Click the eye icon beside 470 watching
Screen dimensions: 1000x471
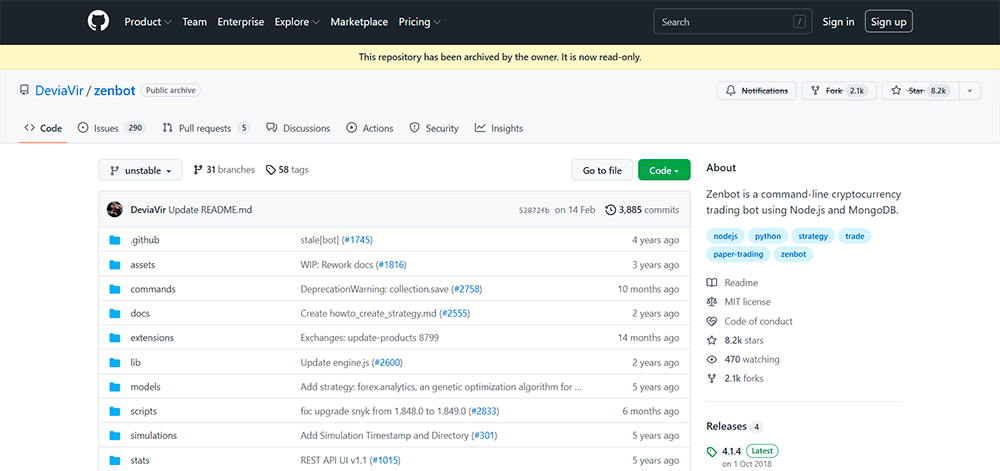[712, 359]
